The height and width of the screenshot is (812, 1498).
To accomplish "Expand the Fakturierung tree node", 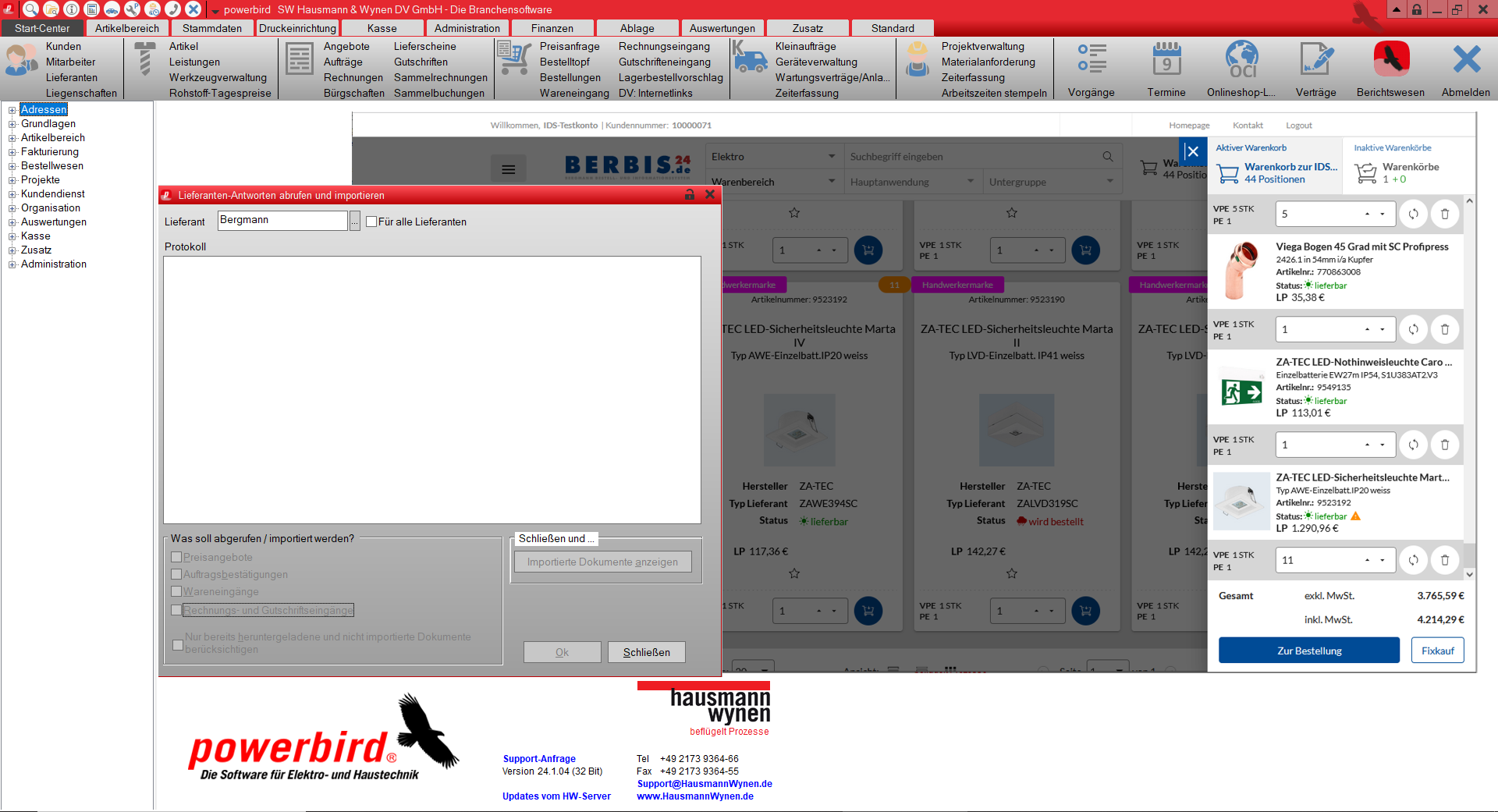I will (12, 152).
